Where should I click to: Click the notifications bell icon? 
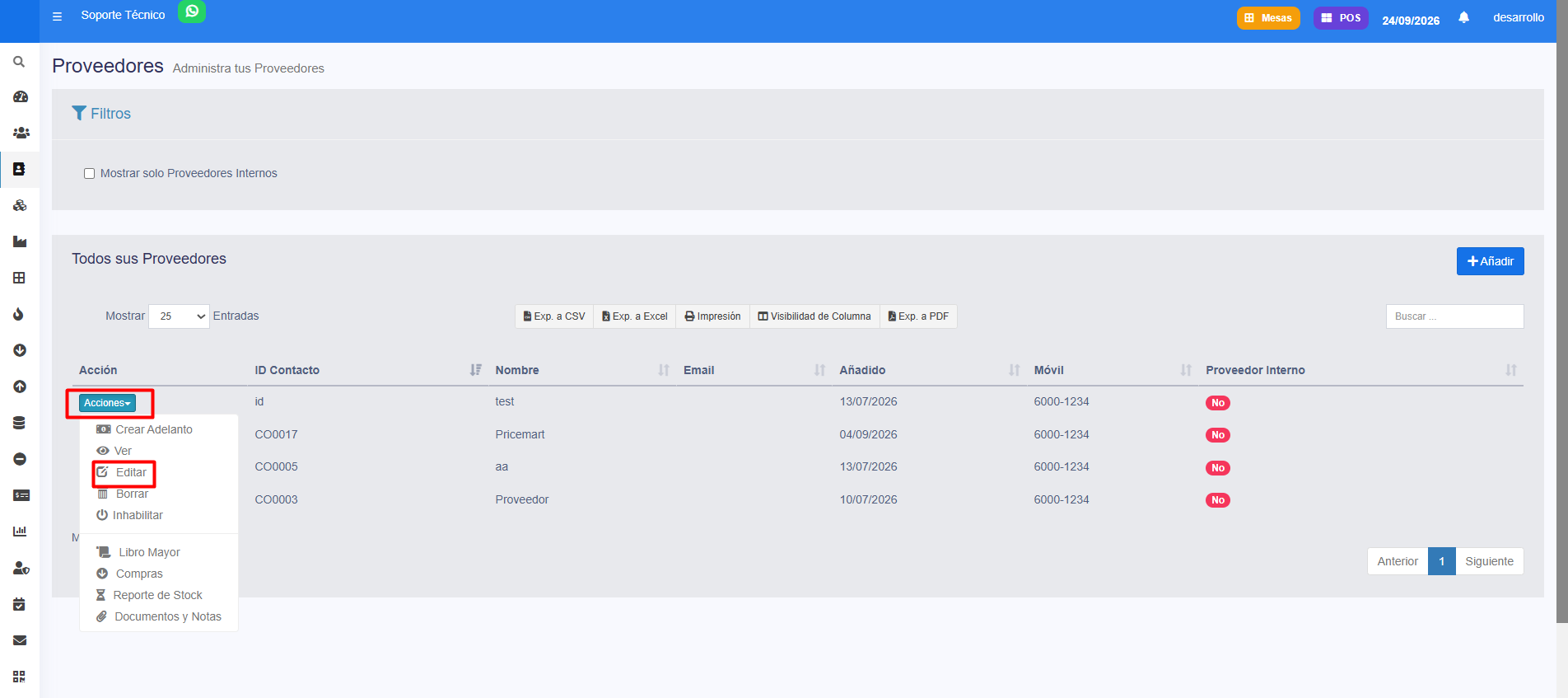1463,17
